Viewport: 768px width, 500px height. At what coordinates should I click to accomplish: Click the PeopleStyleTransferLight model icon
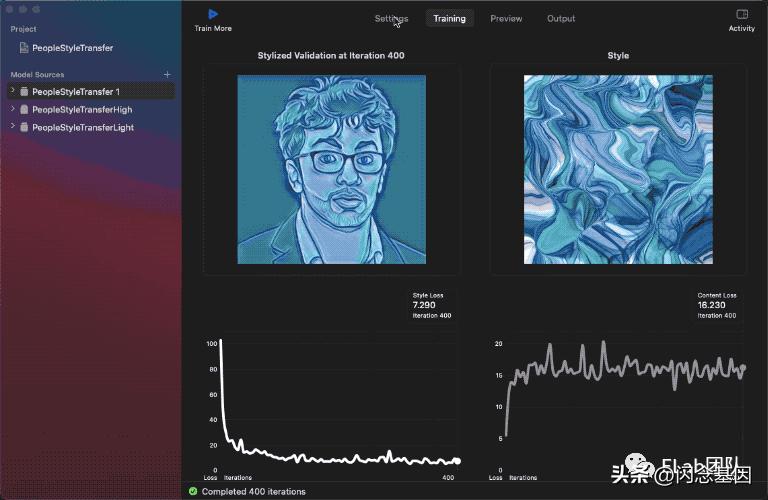pyautogui.click(x=24, y=127)
